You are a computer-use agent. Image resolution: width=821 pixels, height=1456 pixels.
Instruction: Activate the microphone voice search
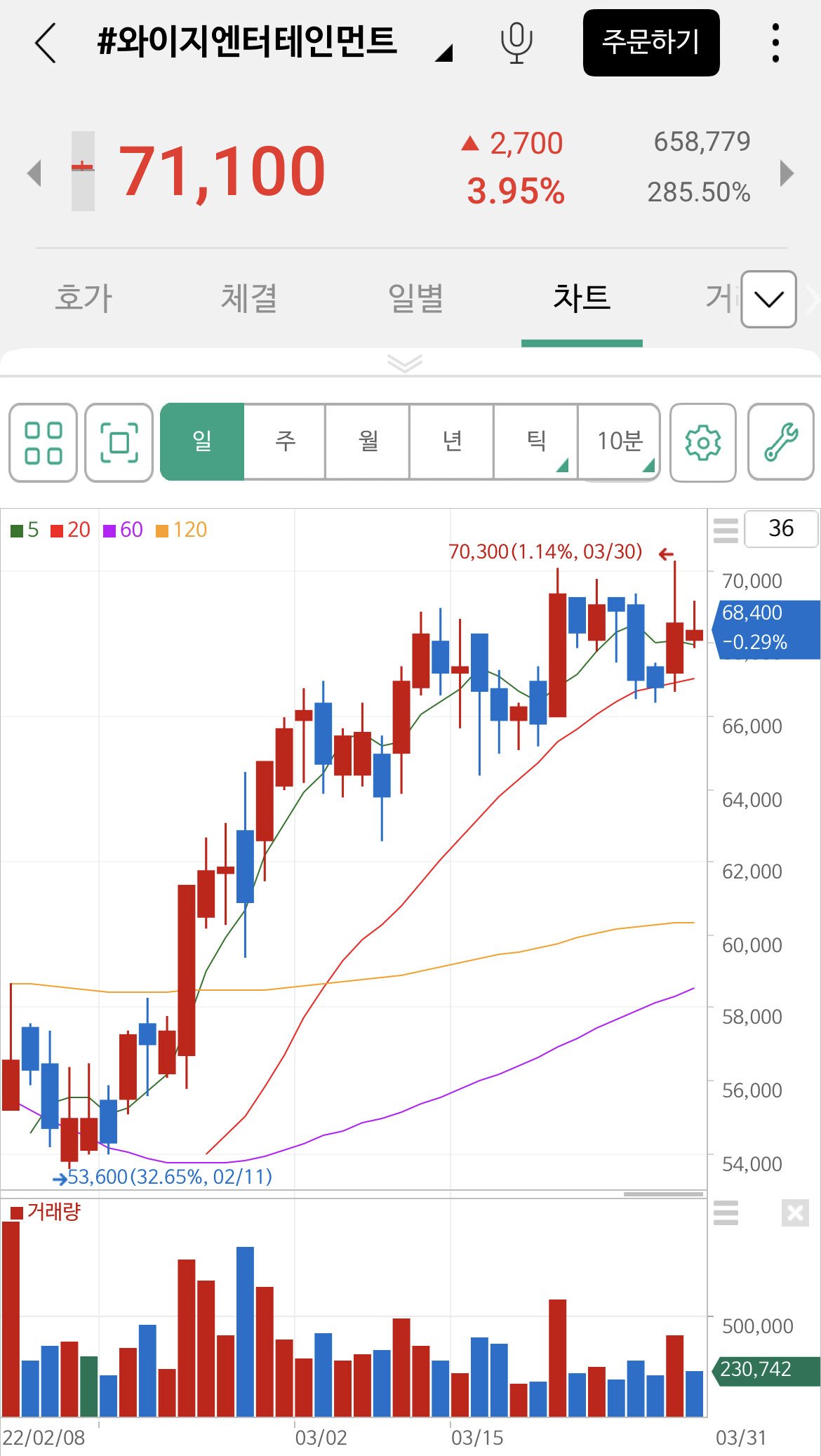(x=516, y=43)
